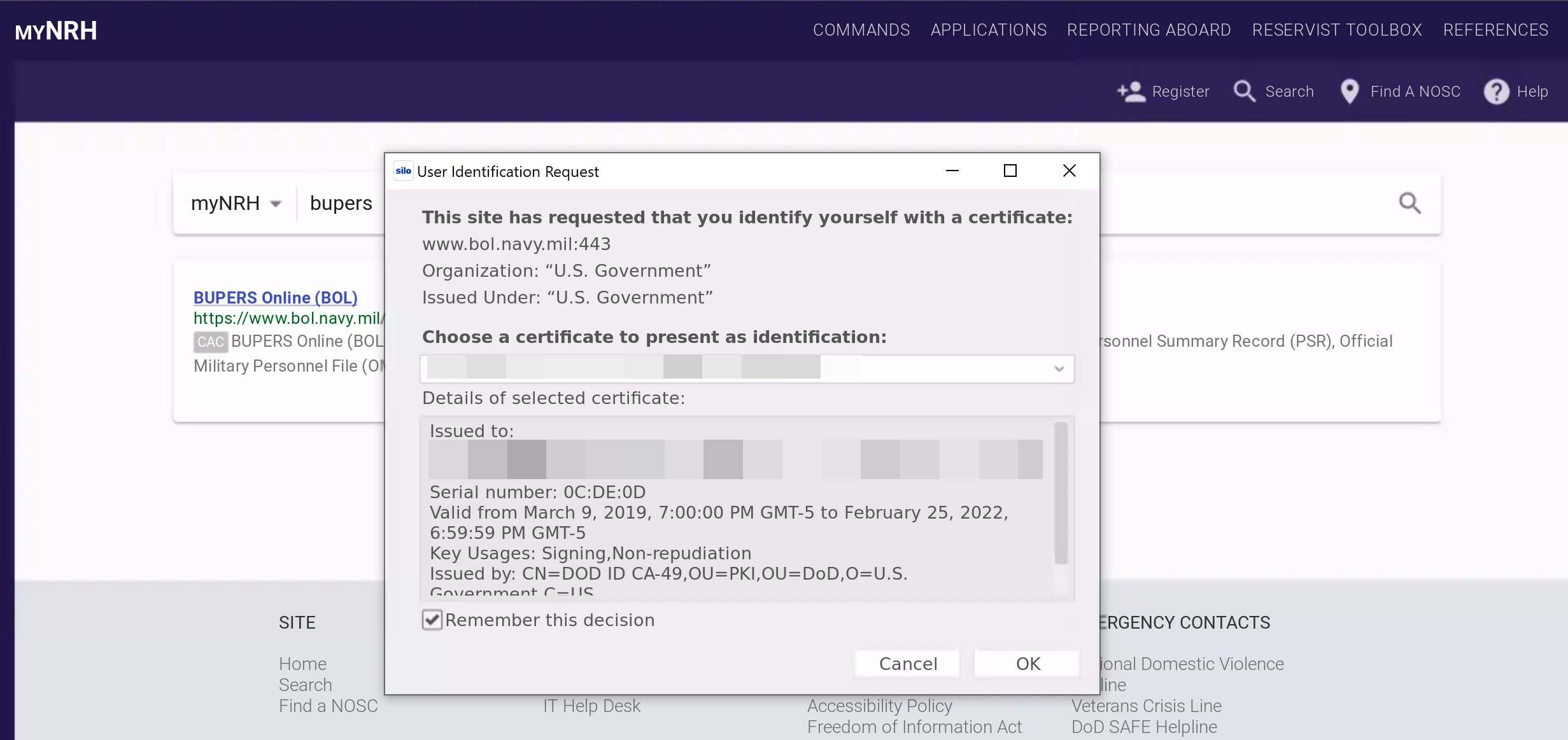Click the Find A NOSC map pin icon
Image resolution: width=1568 pixels, height=740 pixels.
pos(1350,92)
